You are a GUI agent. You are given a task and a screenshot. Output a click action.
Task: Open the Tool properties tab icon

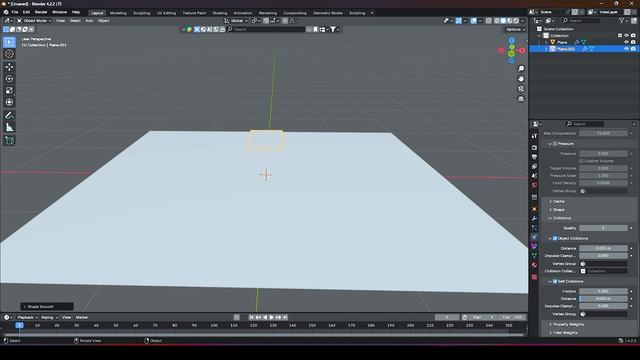tap(534, 136)
